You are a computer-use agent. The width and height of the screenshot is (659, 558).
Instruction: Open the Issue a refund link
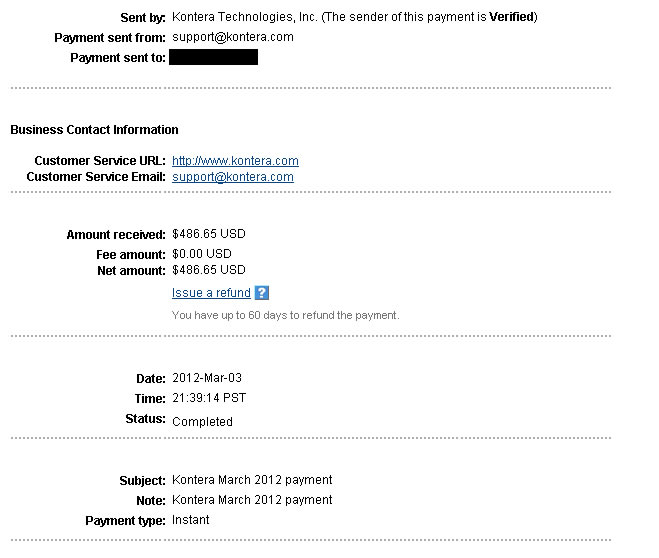211,293
